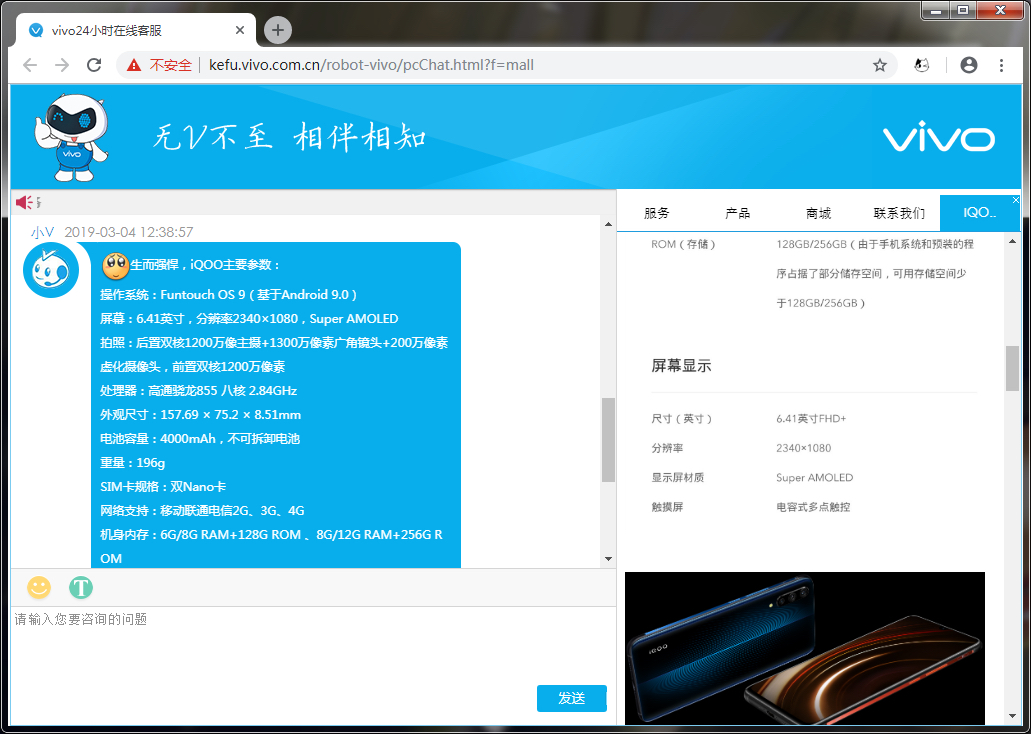This screenshot has width=1031, height=734.
Task: Click the Super AMOLED value in panel
Action: pos(814,477)
